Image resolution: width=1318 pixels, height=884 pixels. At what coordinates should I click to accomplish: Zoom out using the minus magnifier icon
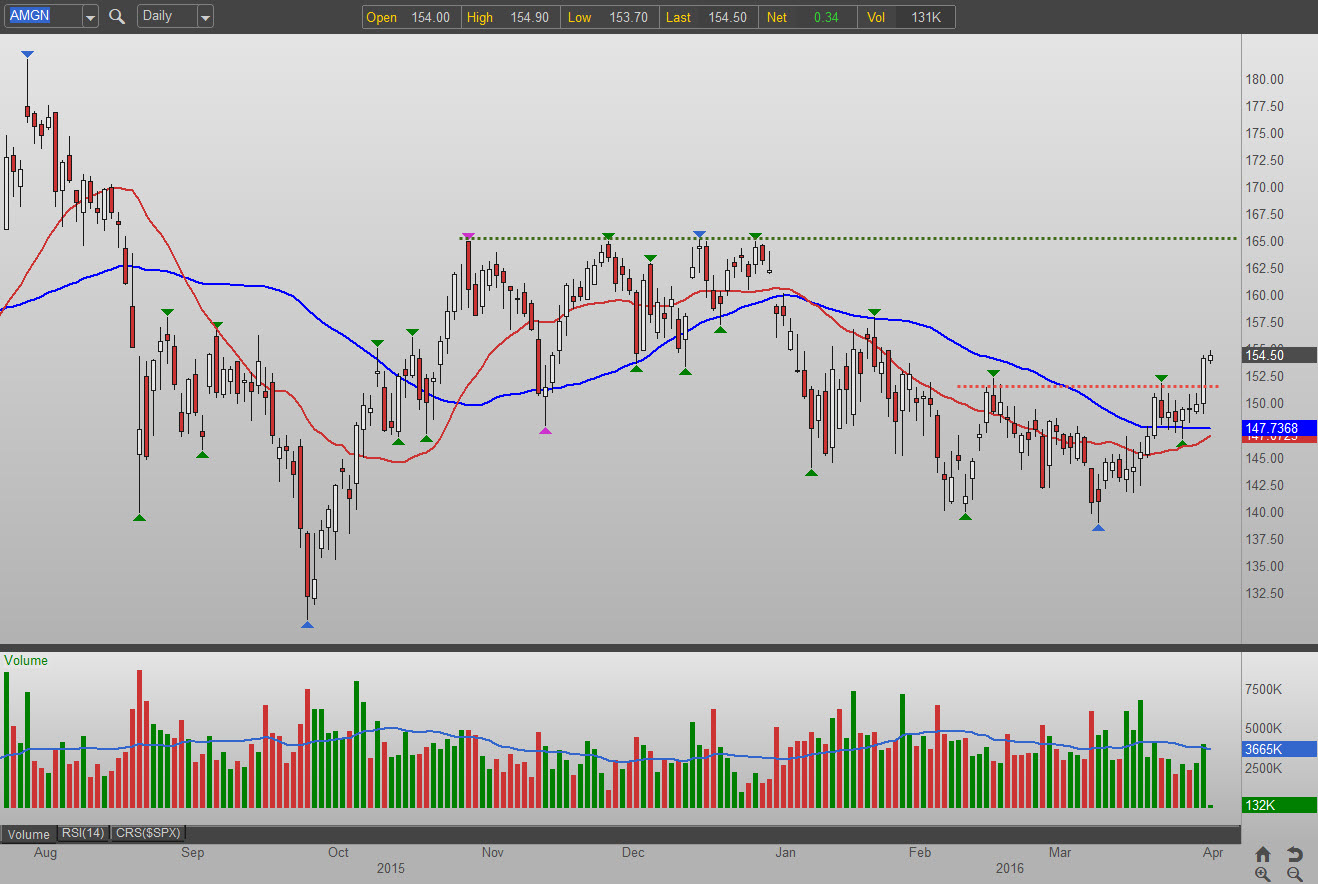(1294, 874)
